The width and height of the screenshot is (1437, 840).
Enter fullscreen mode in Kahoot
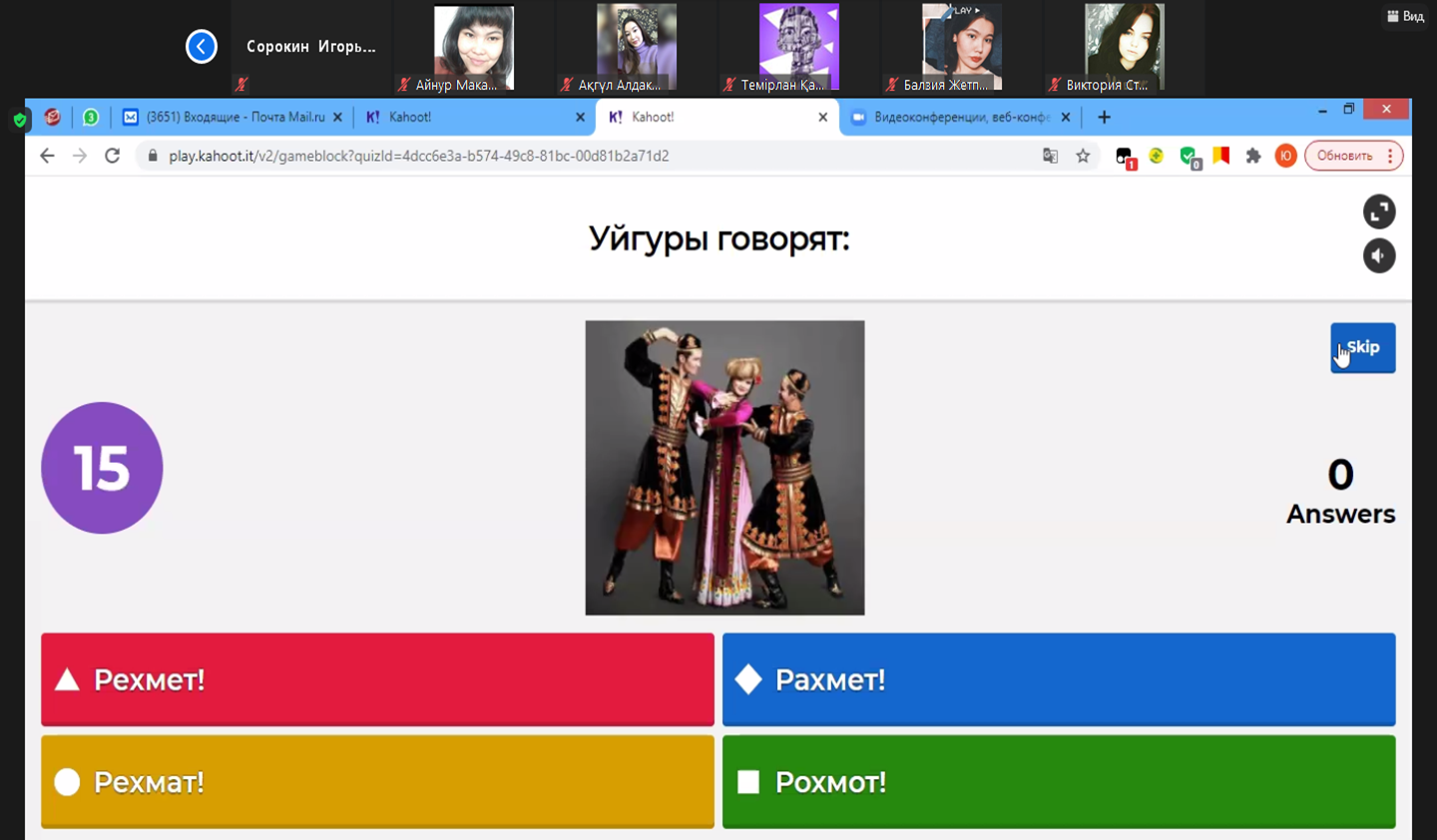(x=1378, y=211)
